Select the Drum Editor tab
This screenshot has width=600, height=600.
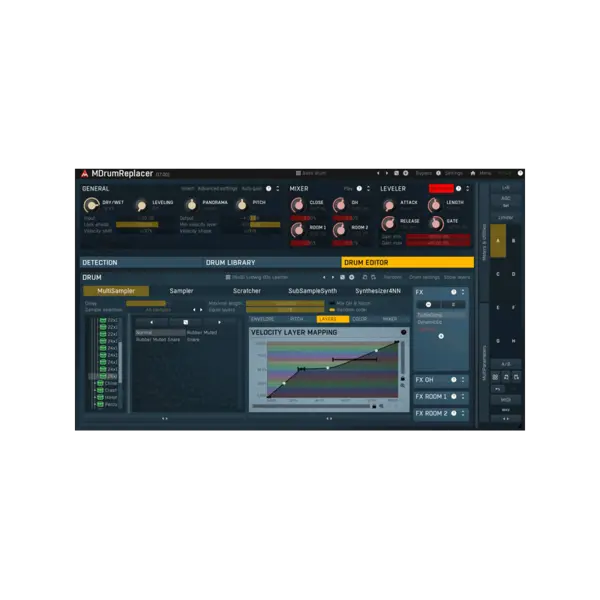click(408, 262)
